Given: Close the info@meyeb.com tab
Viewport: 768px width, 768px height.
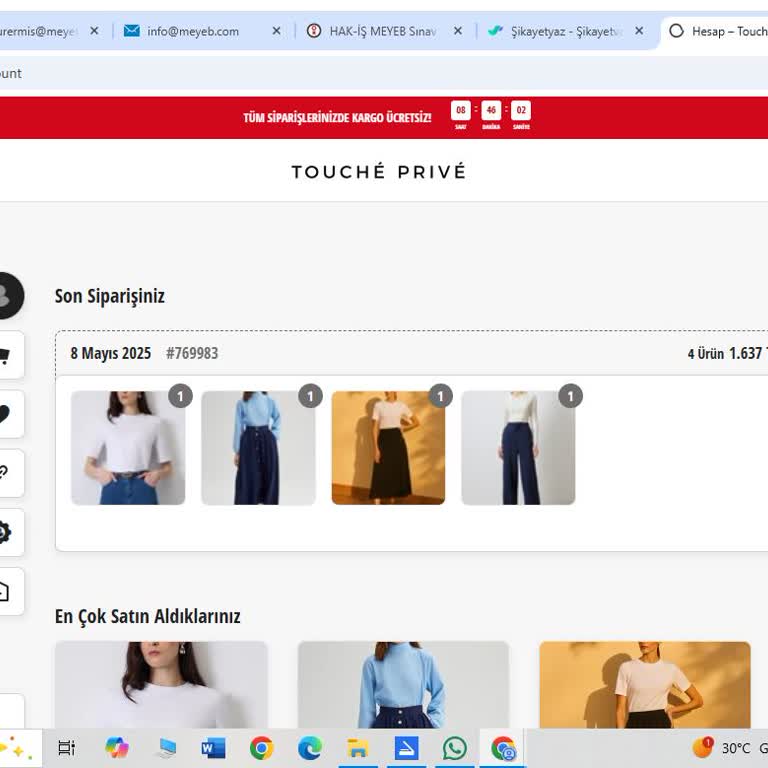Looking at the screenshot, I should 276,31.
